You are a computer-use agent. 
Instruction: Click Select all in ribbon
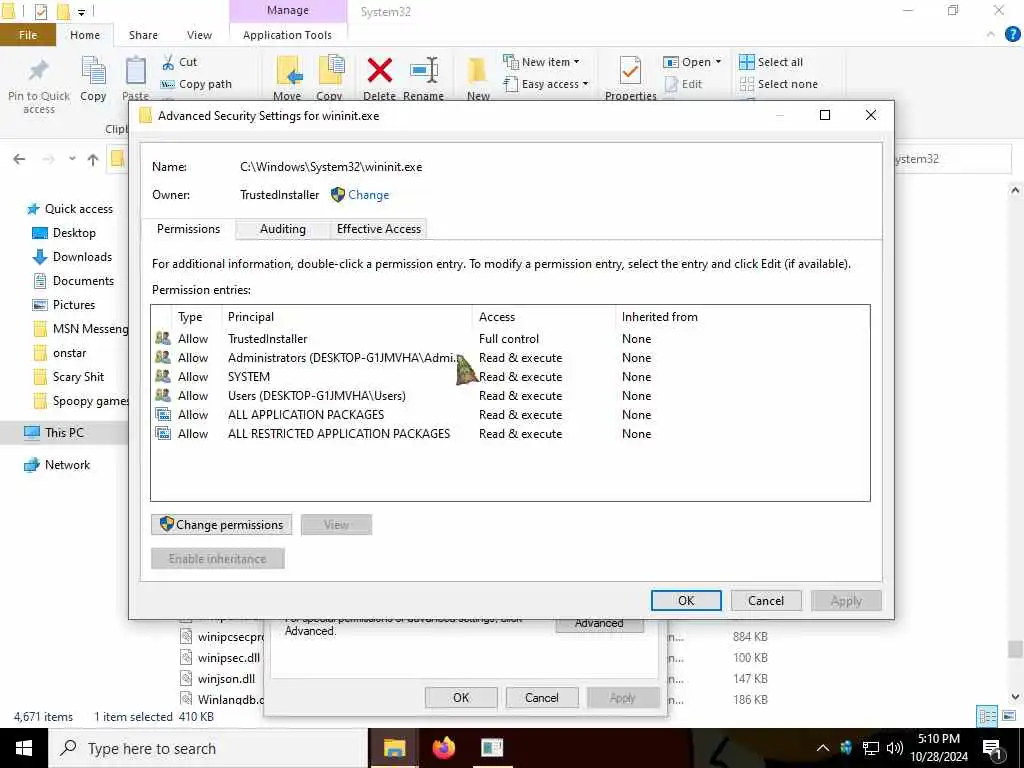pyautogui.click(x=771, y=62)
